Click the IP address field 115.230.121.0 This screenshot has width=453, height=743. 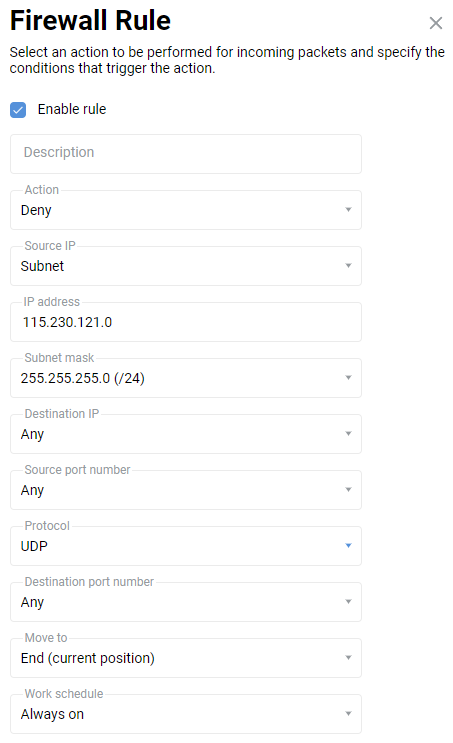(x=186, y=322)
